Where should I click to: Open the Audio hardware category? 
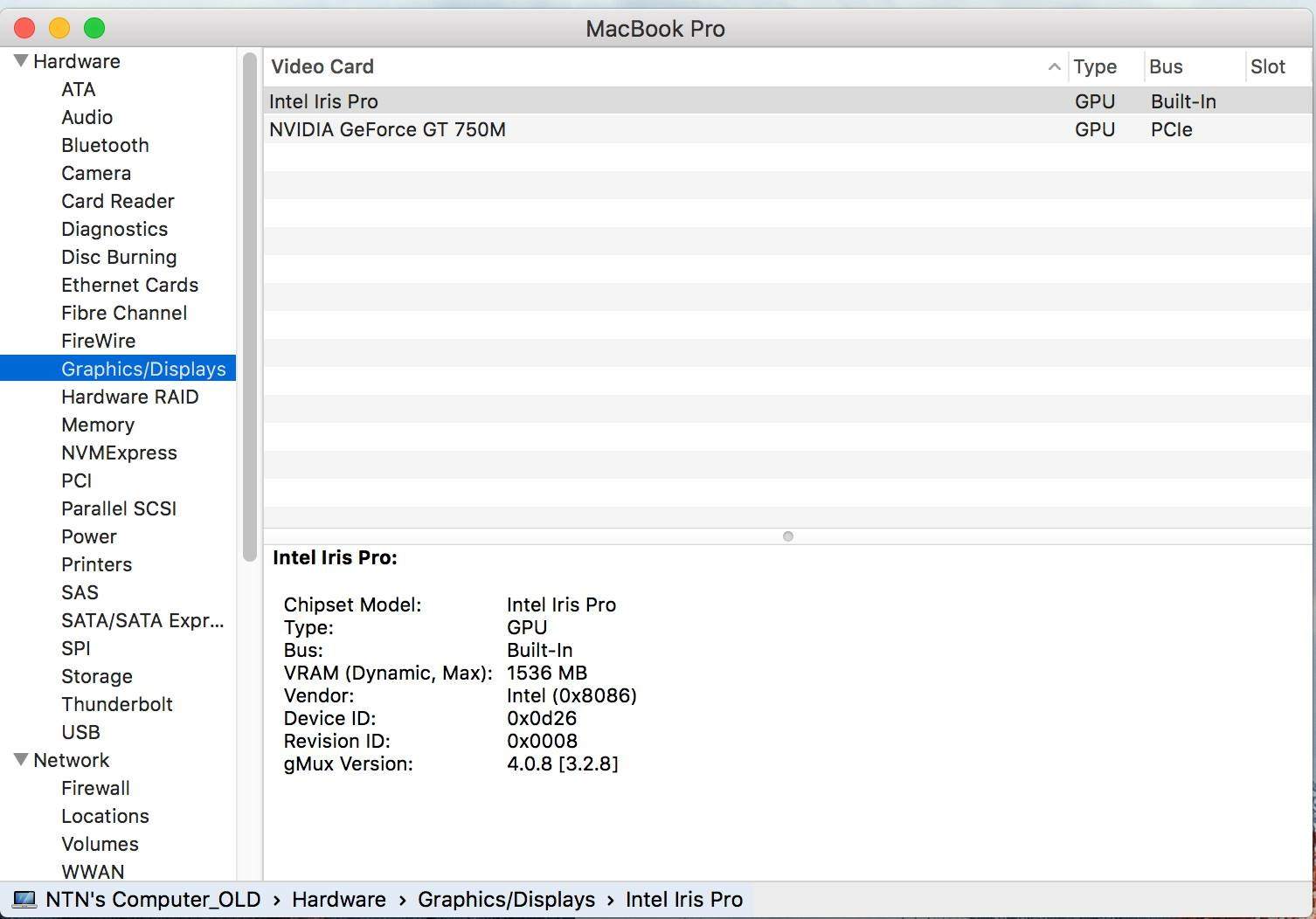[87, 117]
